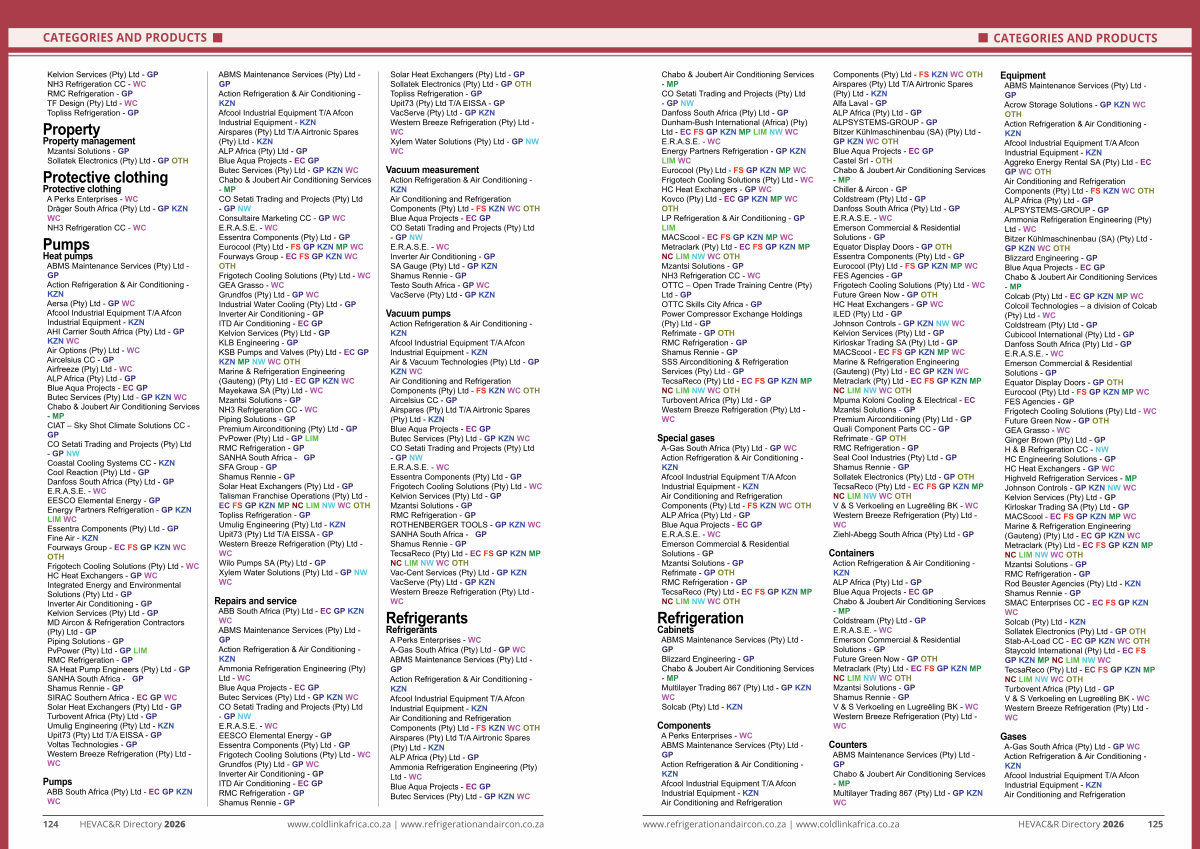Go to the Repairs and service heading

255,601
